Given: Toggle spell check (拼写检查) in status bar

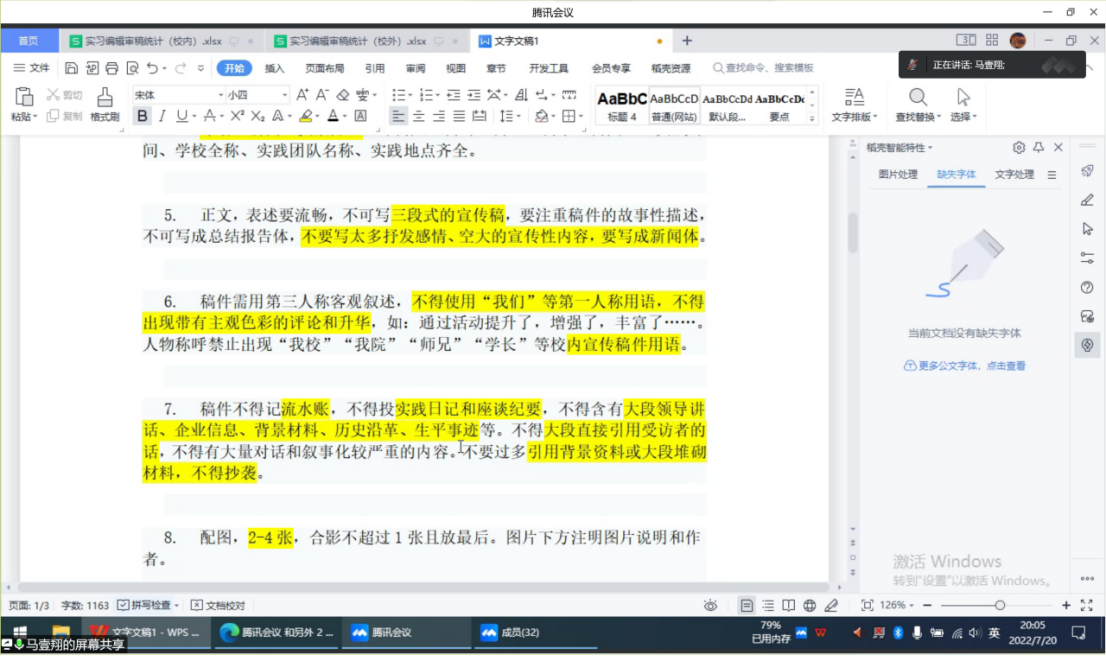Looking at the screenshot, I should [148, 605].
